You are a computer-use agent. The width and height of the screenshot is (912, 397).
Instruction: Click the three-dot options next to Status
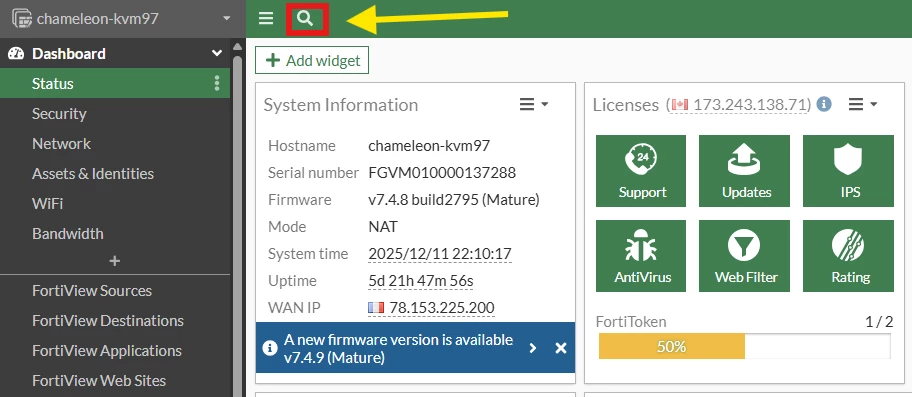(217, 83)
